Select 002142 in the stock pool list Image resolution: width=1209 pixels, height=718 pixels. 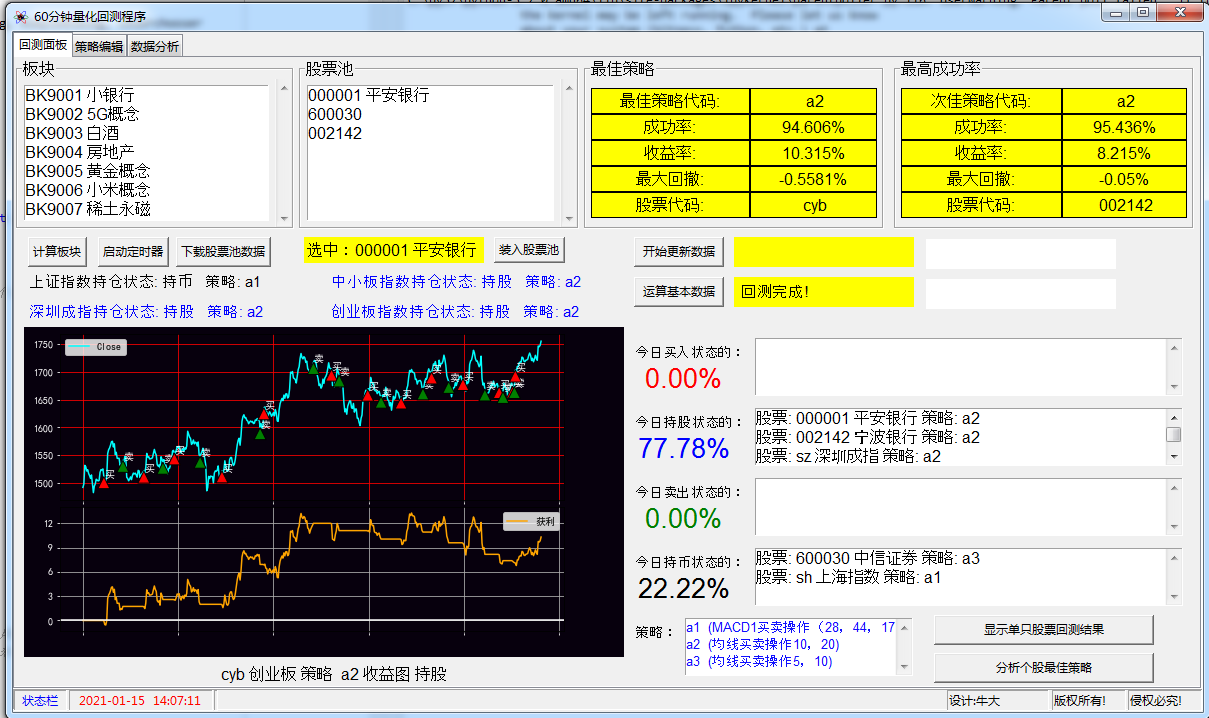point(335,133)
